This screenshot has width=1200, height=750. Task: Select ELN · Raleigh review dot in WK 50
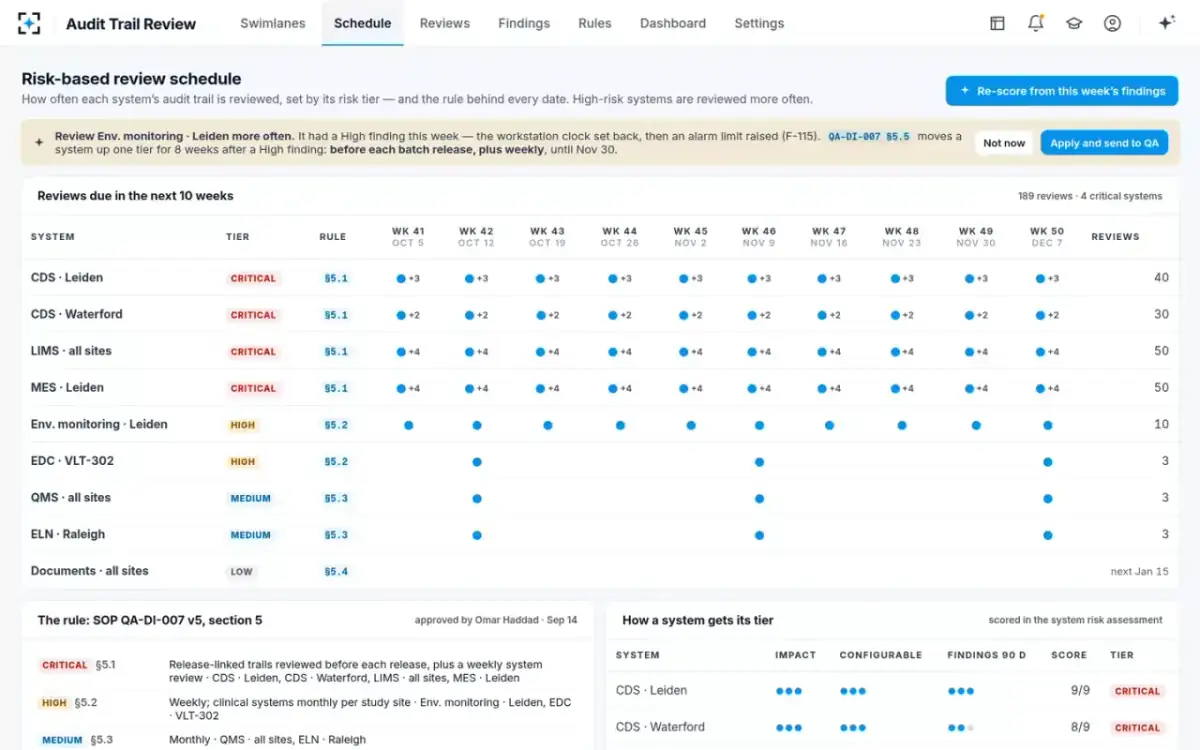coord(1048,535)
